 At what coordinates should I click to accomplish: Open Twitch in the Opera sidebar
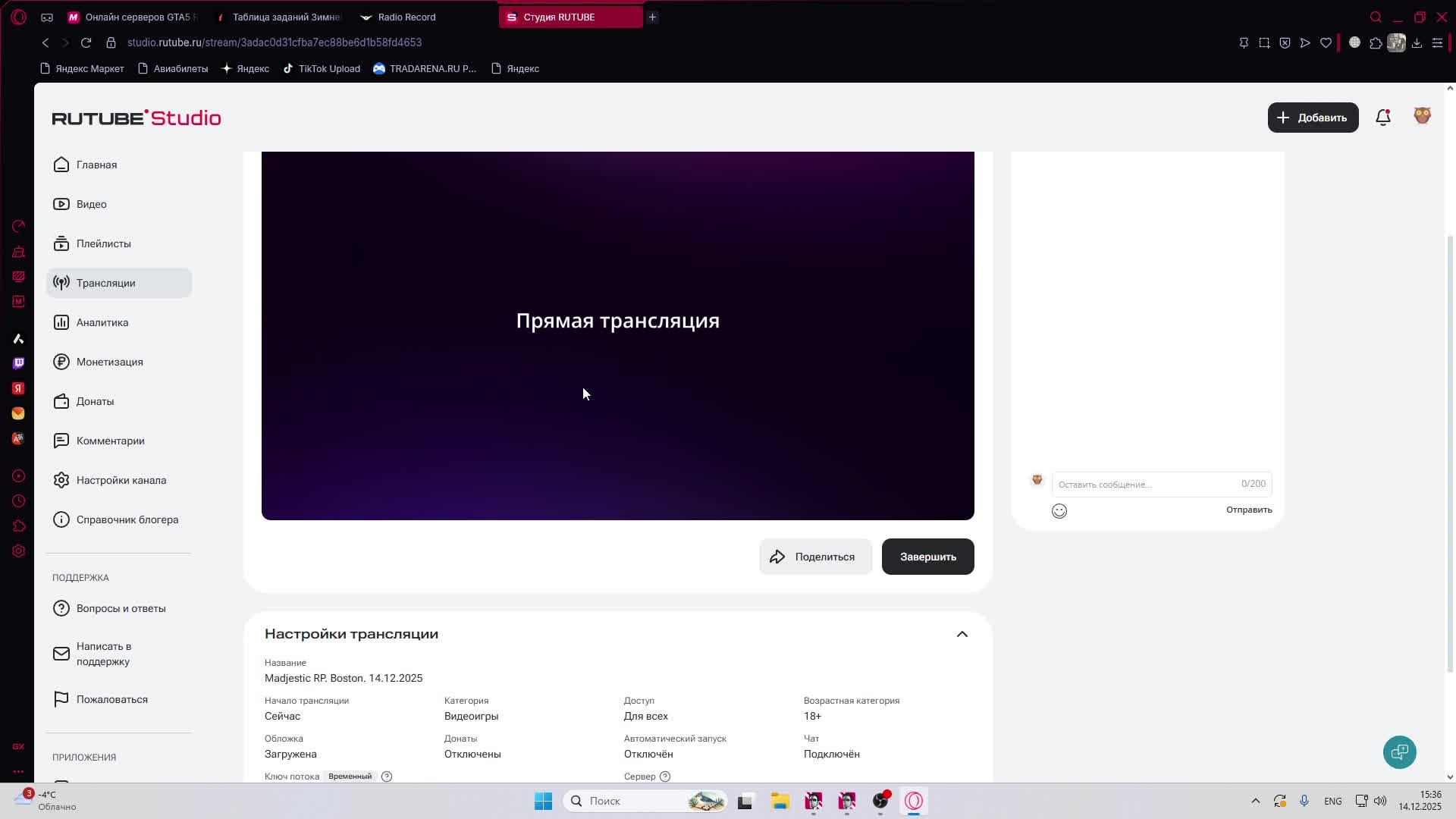(18, 363)
